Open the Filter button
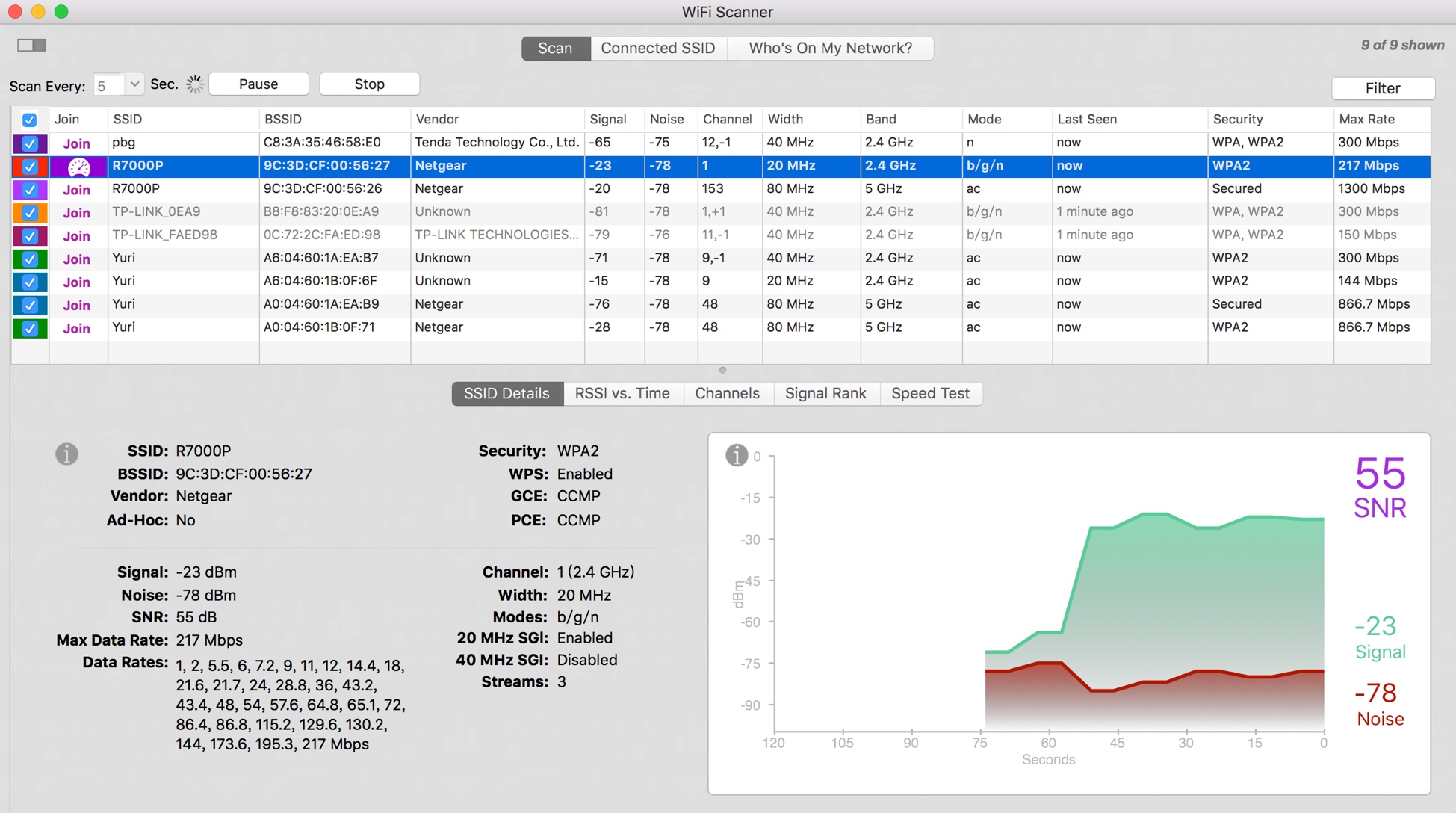 (1382, 88)
